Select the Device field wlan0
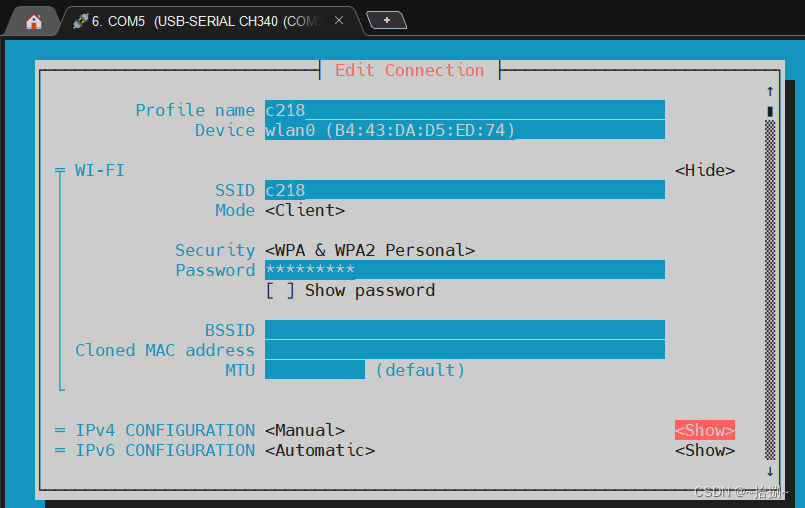 click(465, 130)
